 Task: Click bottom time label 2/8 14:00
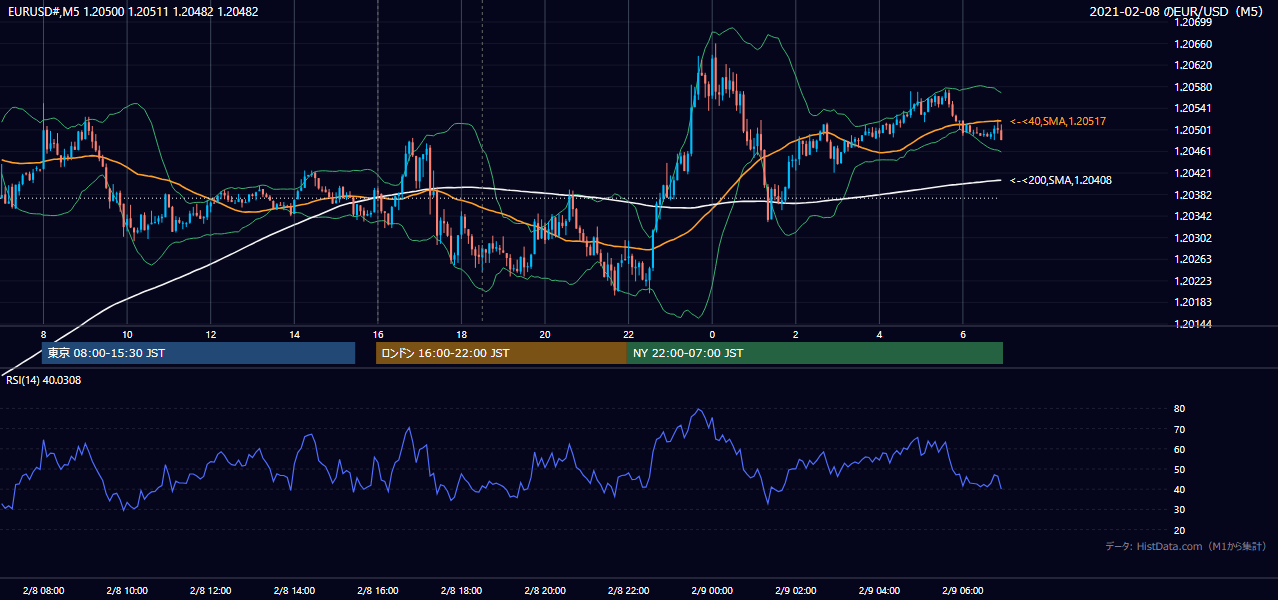pyautogui.click(x=294, y=591)
